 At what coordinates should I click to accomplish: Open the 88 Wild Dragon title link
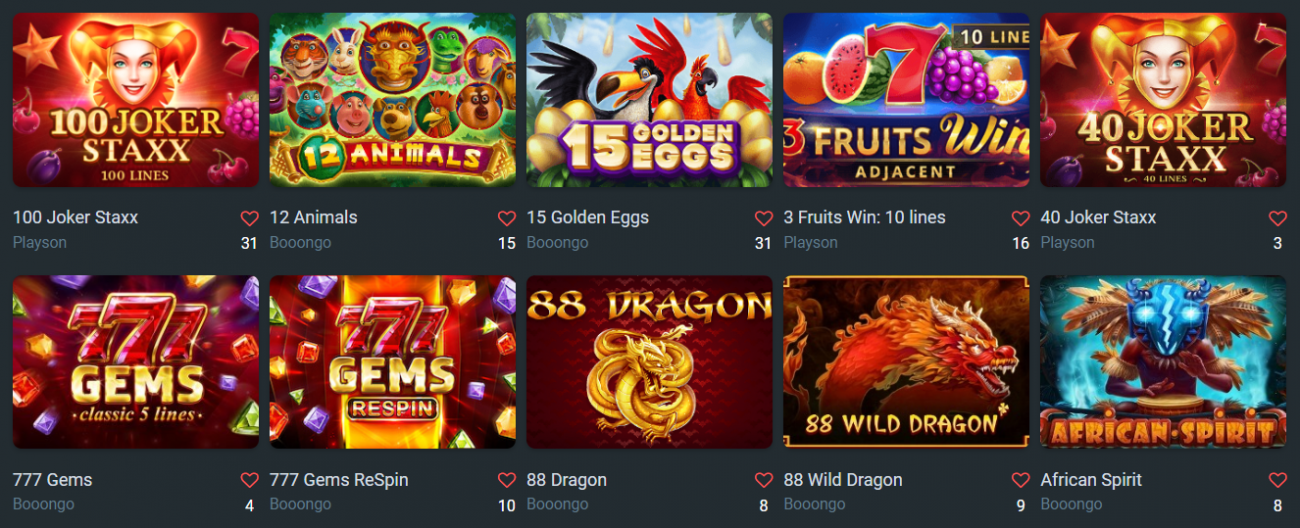click(x=843, y=480)
